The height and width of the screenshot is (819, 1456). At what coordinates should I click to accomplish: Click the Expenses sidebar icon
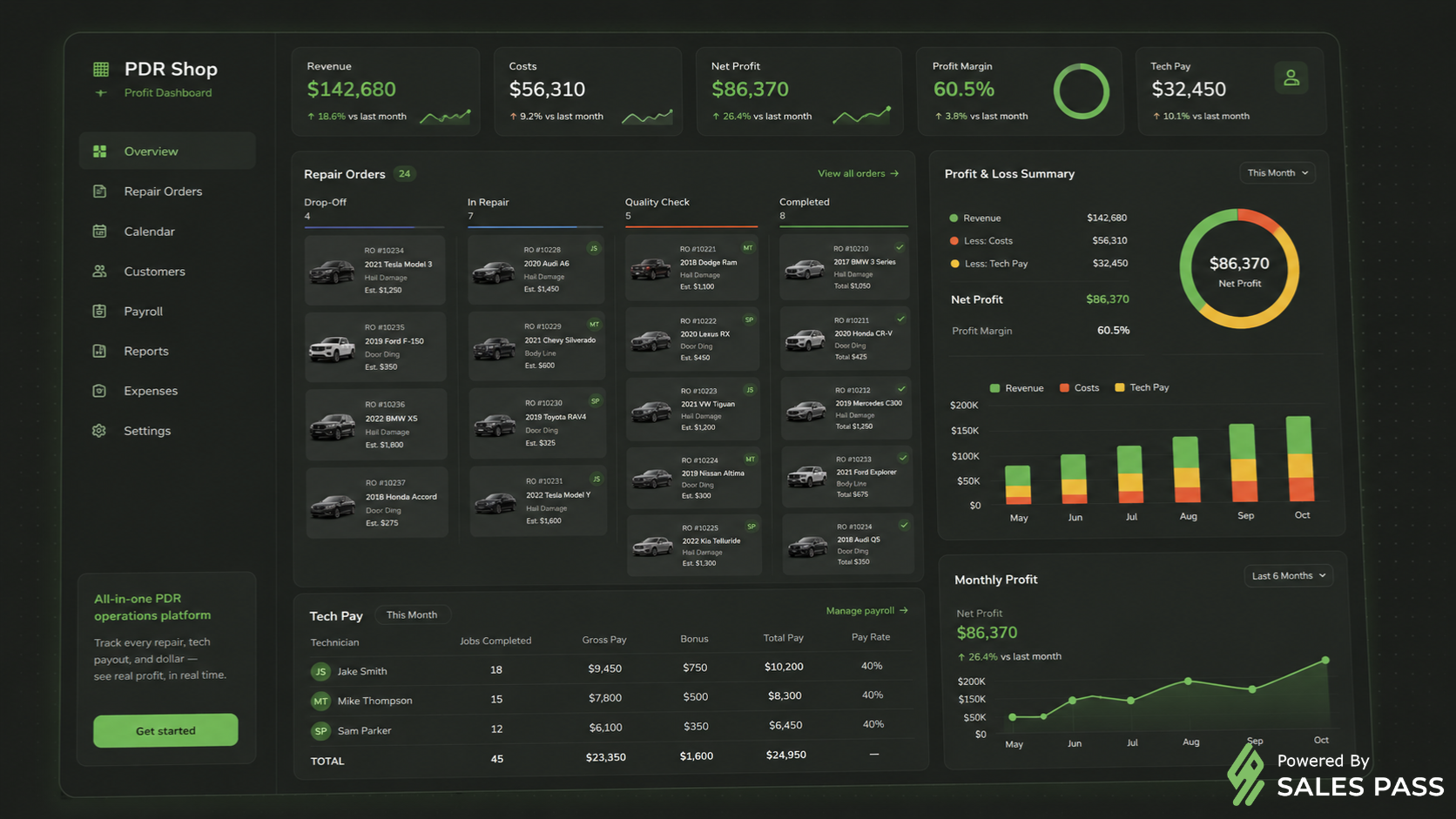100,391
